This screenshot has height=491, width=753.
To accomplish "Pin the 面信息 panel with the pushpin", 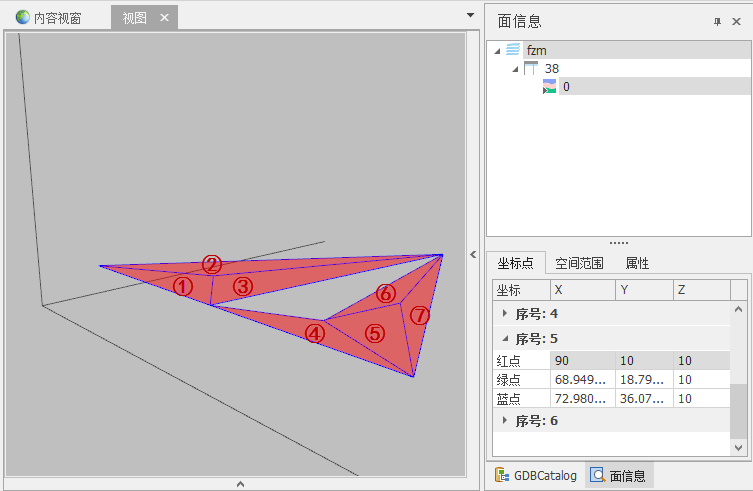I will [x=717, y=21].
